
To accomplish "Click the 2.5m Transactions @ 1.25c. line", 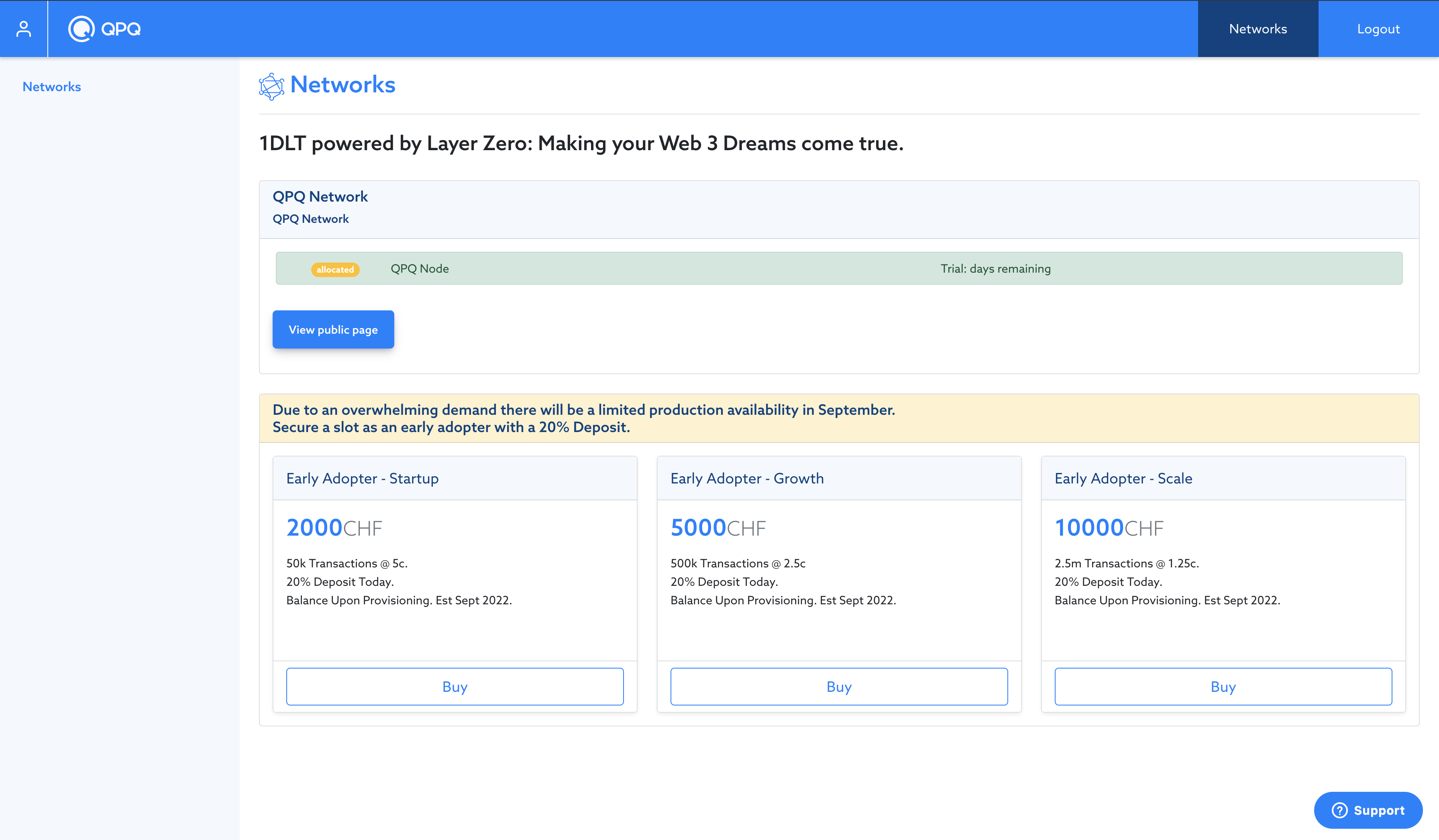I will coord(1127,563).
